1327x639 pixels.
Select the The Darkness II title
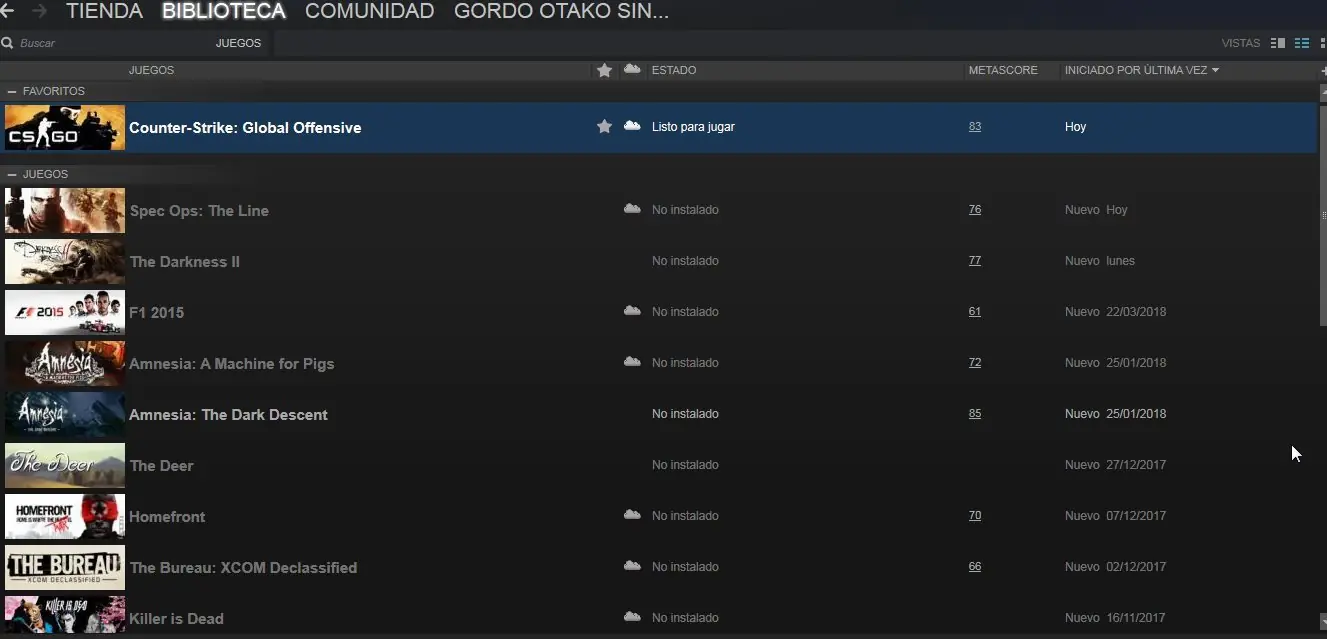[x=185, y=262]
